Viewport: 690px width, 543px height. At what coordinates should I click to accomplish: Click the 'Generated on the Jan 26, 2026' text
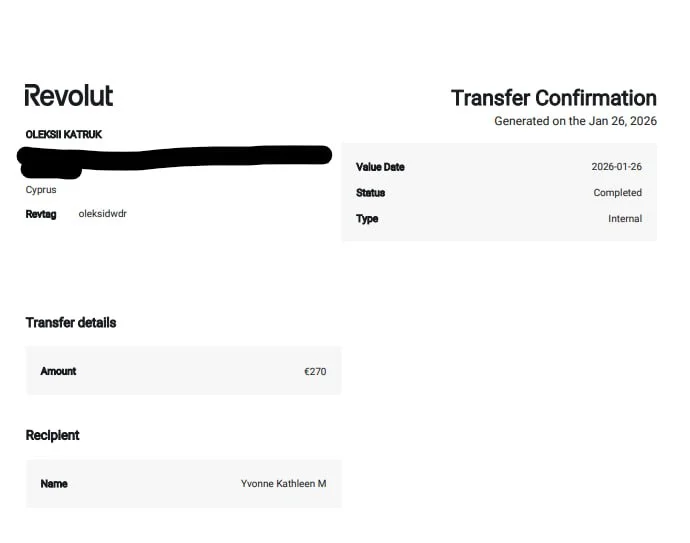pyautogui.click(x=575, y=121)
